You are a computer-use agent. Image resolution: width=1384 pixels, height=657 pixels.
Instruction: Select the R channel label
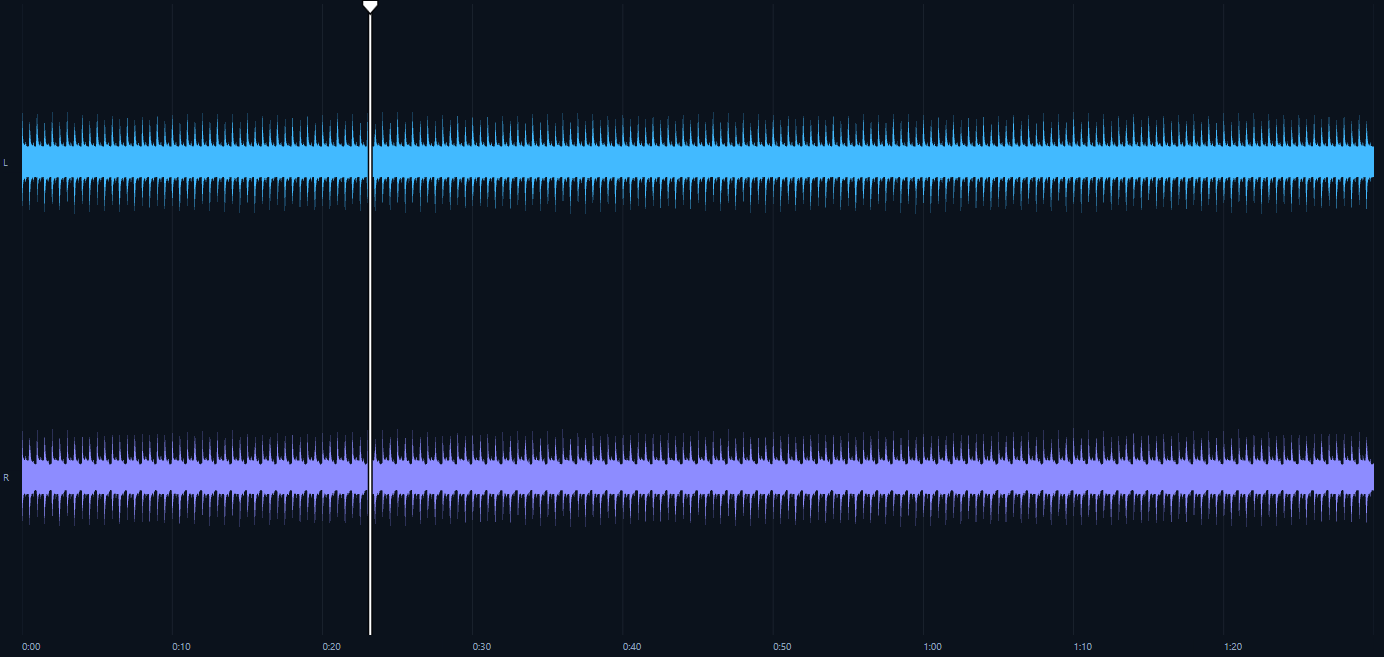point(6,478)
